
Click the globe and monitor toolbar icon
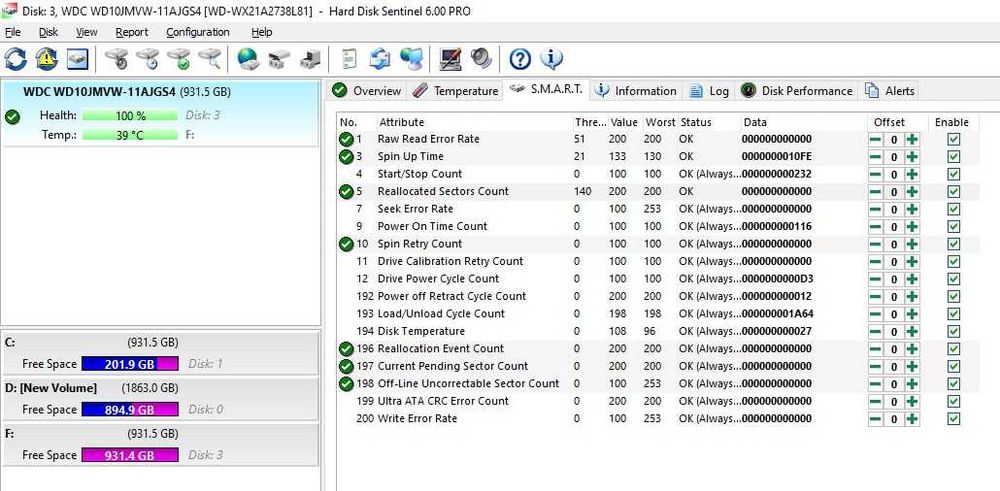(x=411, y=59)
